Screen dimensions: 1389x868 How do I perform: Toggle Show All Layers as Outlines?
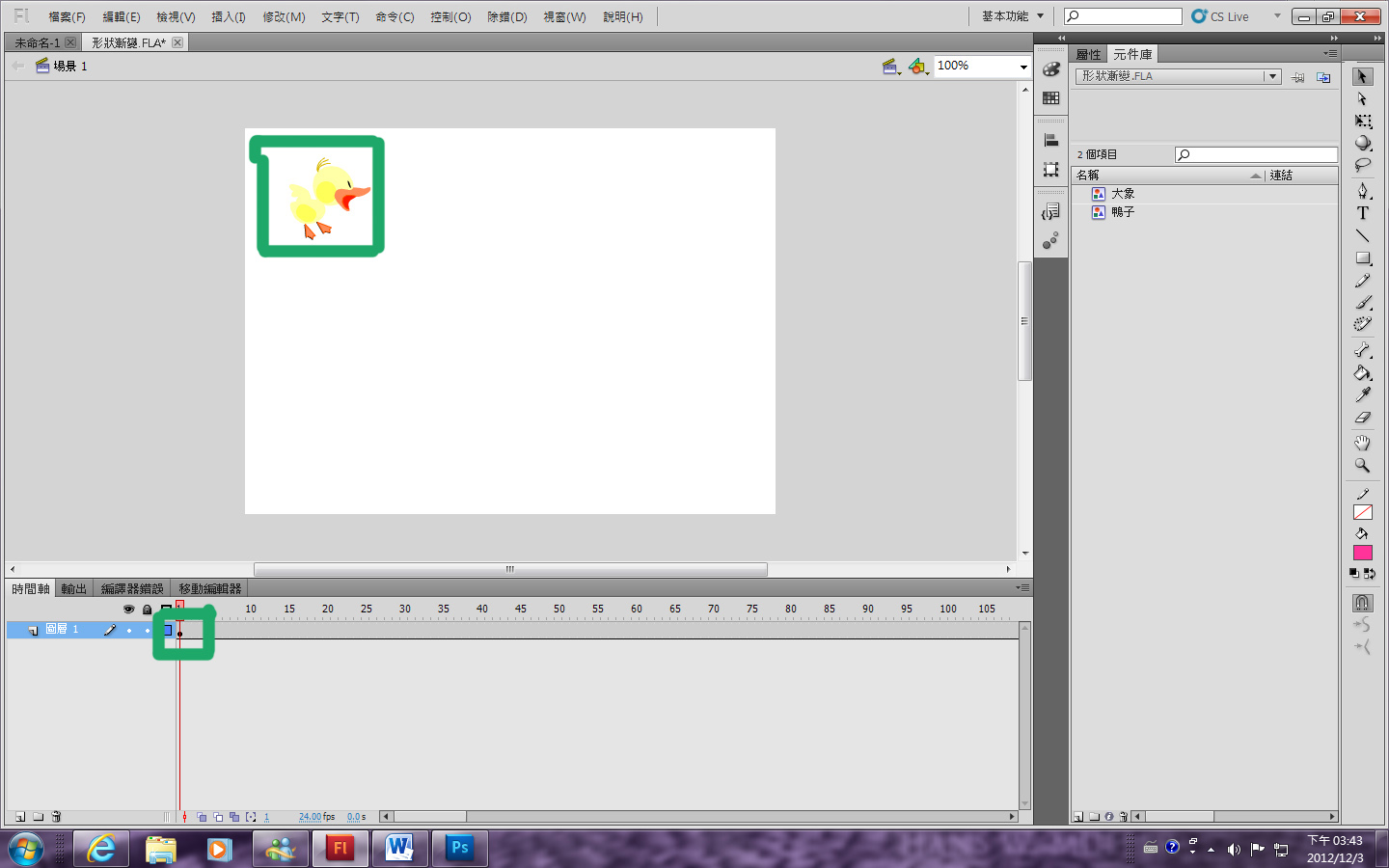coord(166,610)
